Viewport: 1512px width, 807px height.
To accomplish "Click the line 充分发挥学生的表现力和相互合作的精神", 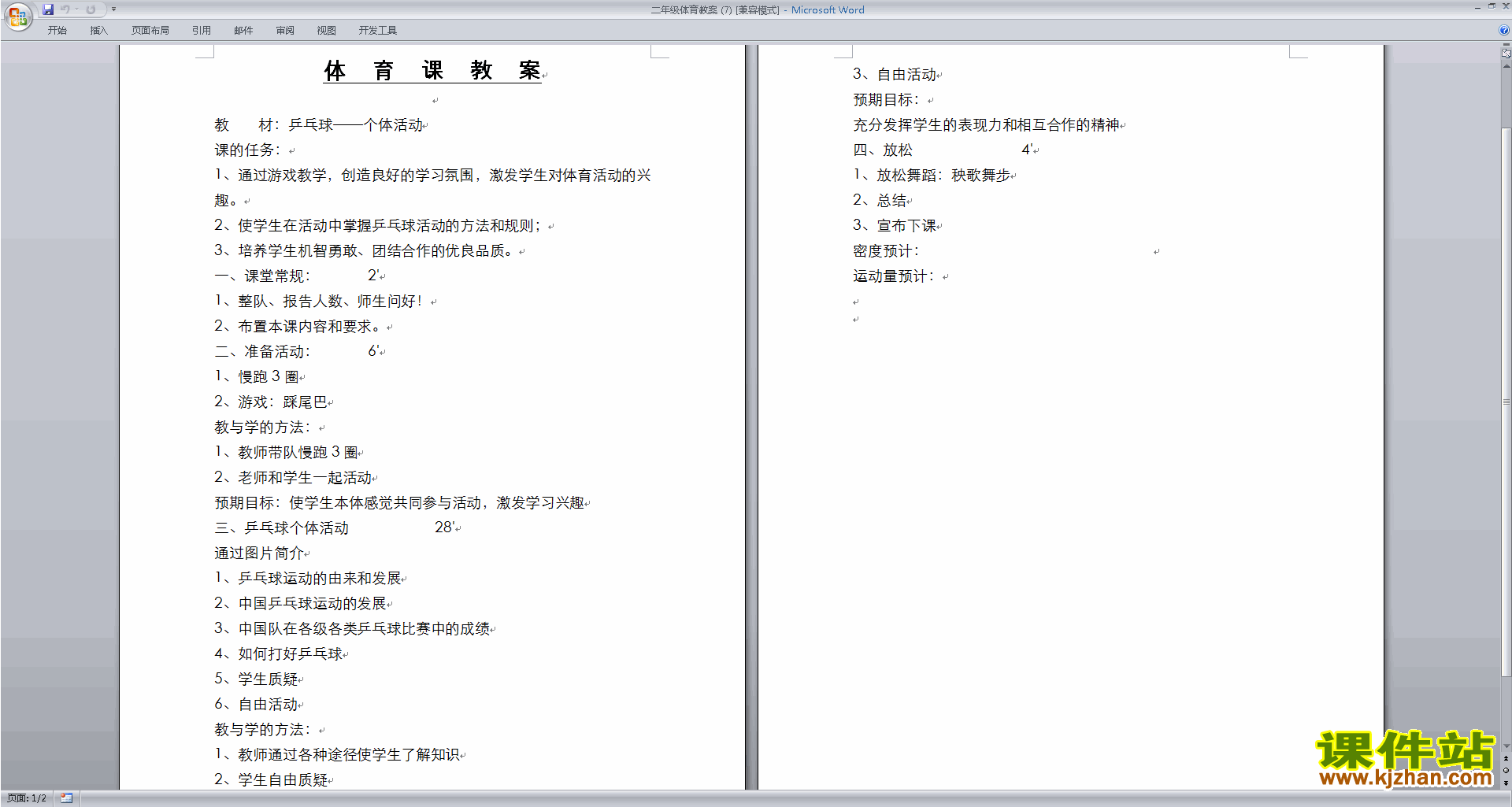I will [987, 125].
